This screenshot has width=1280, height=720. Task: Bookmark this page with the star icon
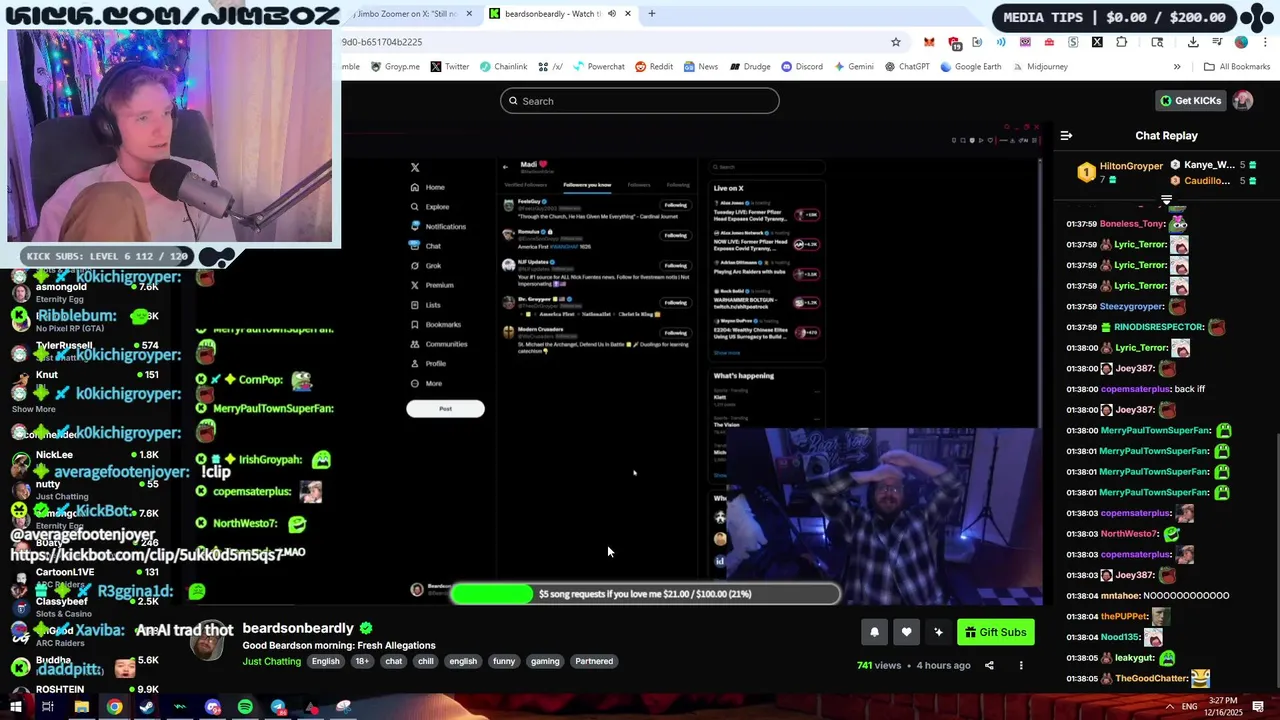[896, 42]
